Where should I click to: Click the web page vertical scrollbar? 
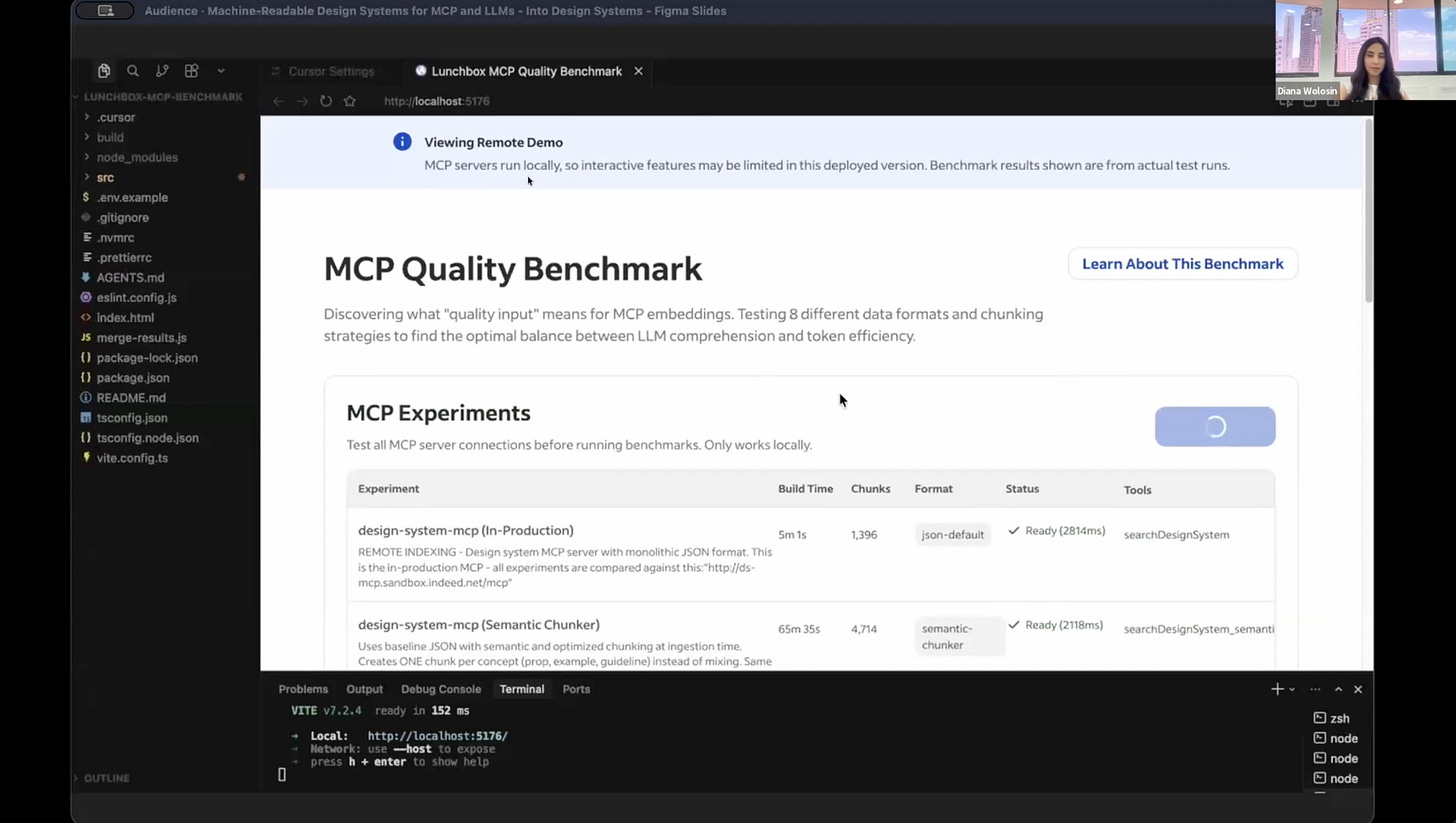point(1367,210)
